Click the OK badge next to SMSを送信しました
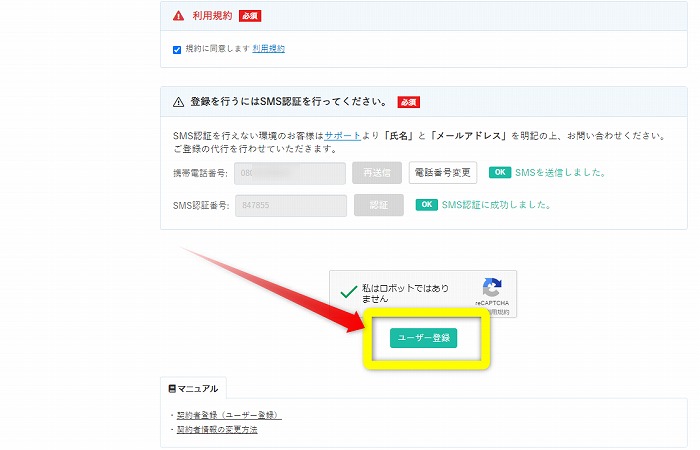The width and height of the screenshot is (700, 450). click(x=499, y=172)
